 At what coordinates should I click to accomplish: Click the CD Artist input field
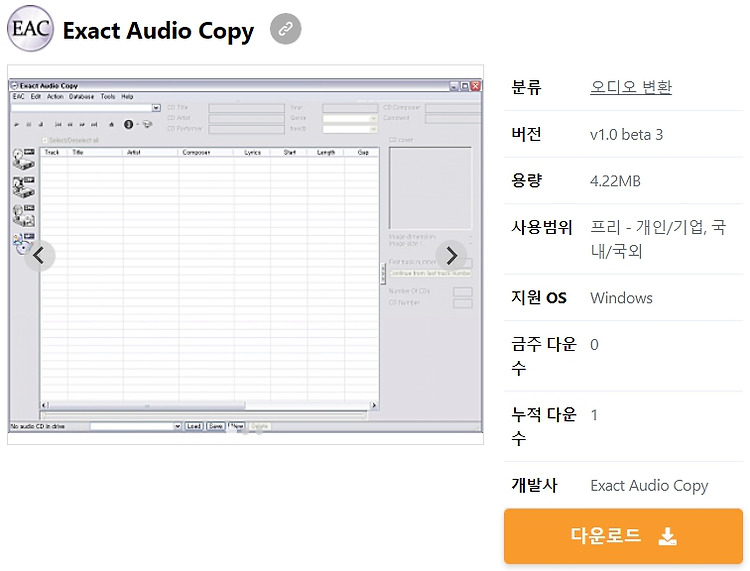coord(246,118)
